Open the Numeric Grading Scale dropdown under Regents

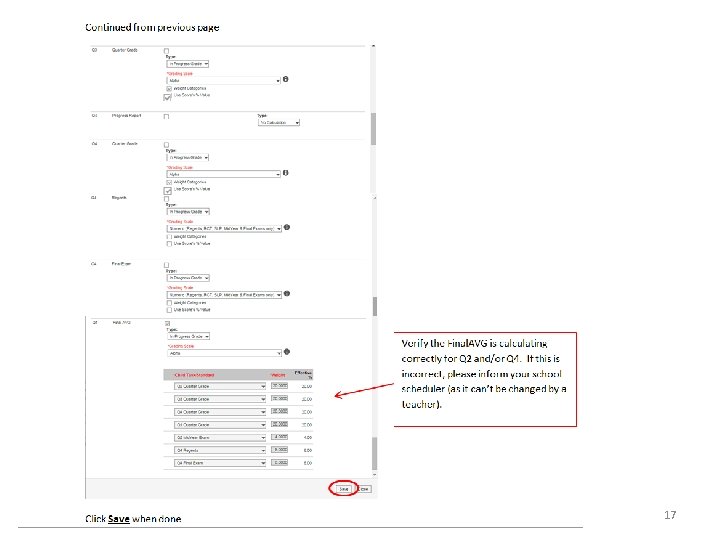click(225, 229)
